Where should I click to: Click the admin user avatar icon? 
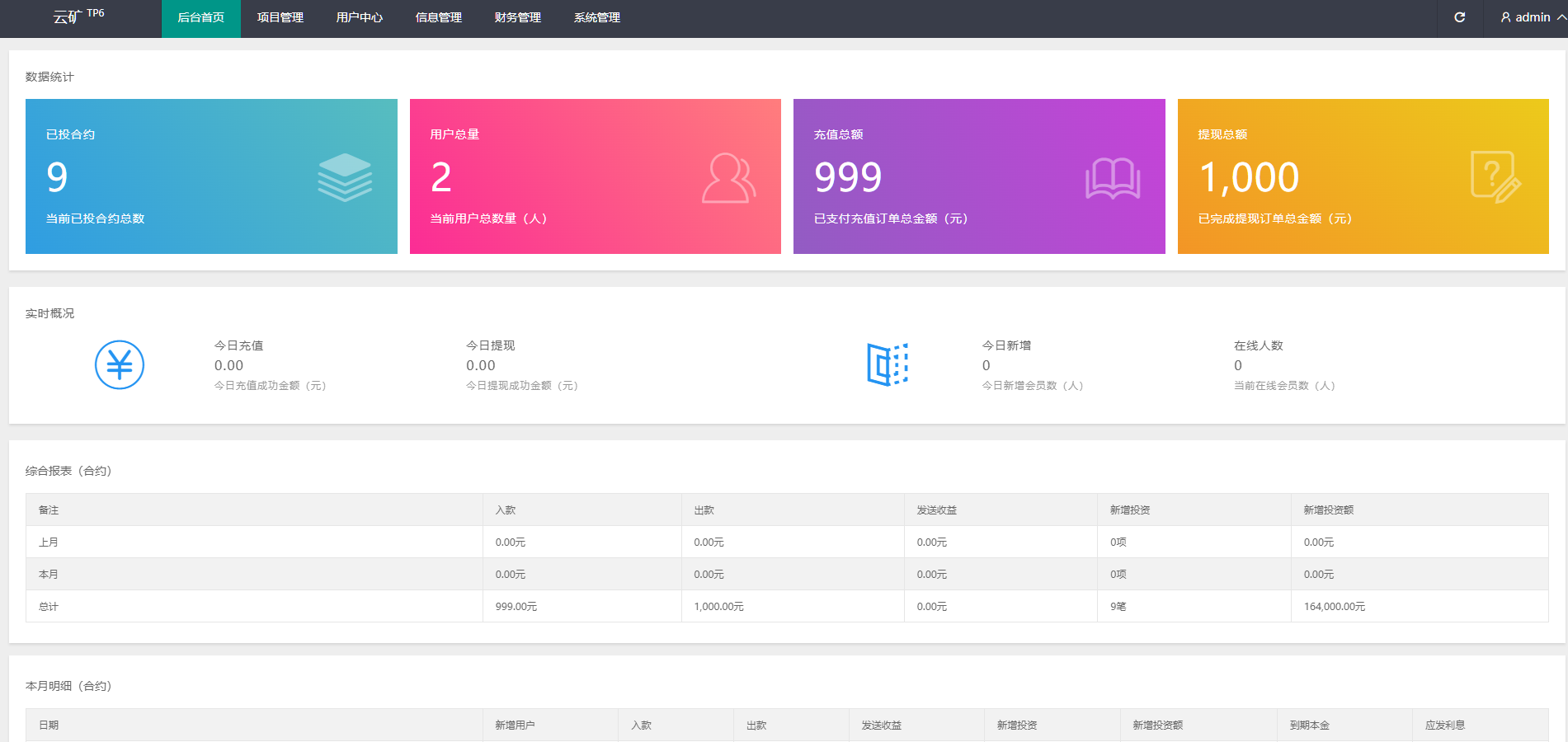1505,17
